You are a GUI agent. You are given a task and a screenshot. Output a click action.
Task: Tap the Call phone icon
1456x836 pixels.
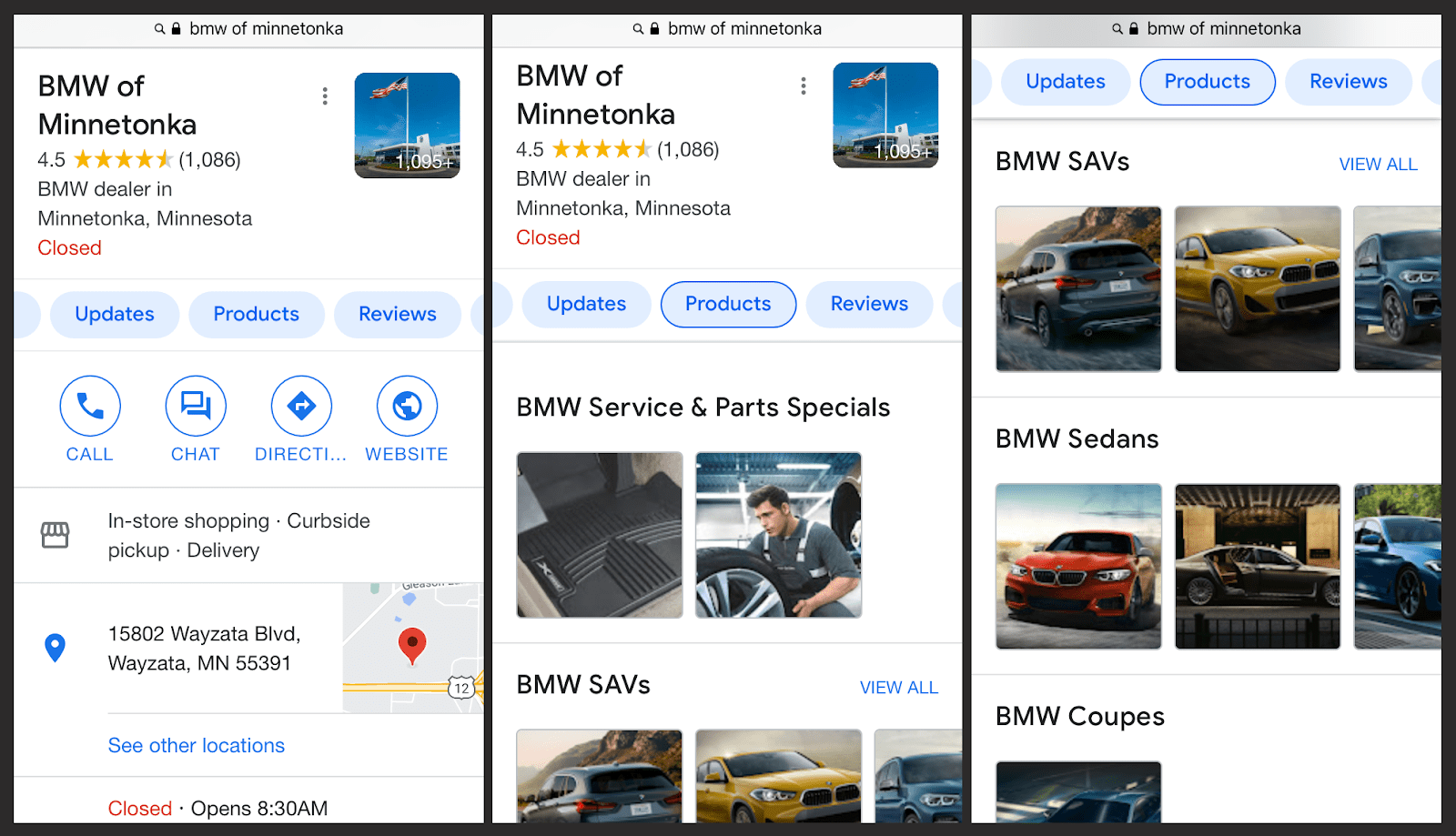(x=90, y=406)
